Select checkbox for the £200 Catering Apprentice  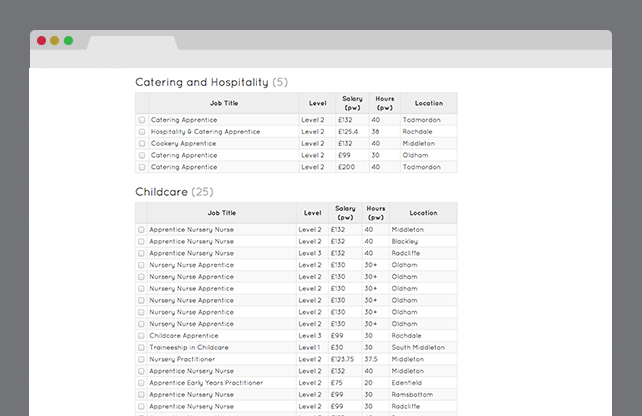(x=142, y=168)
